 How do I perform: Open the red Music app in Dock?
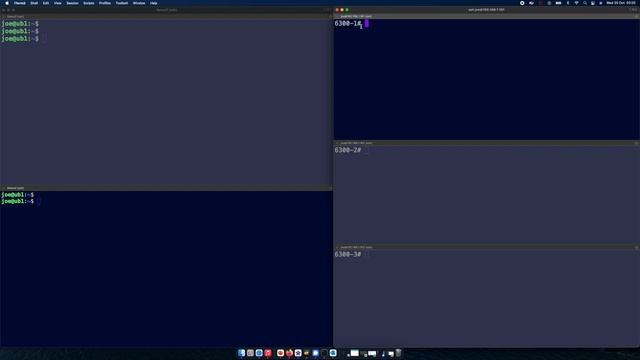click(x=268, y=353)
